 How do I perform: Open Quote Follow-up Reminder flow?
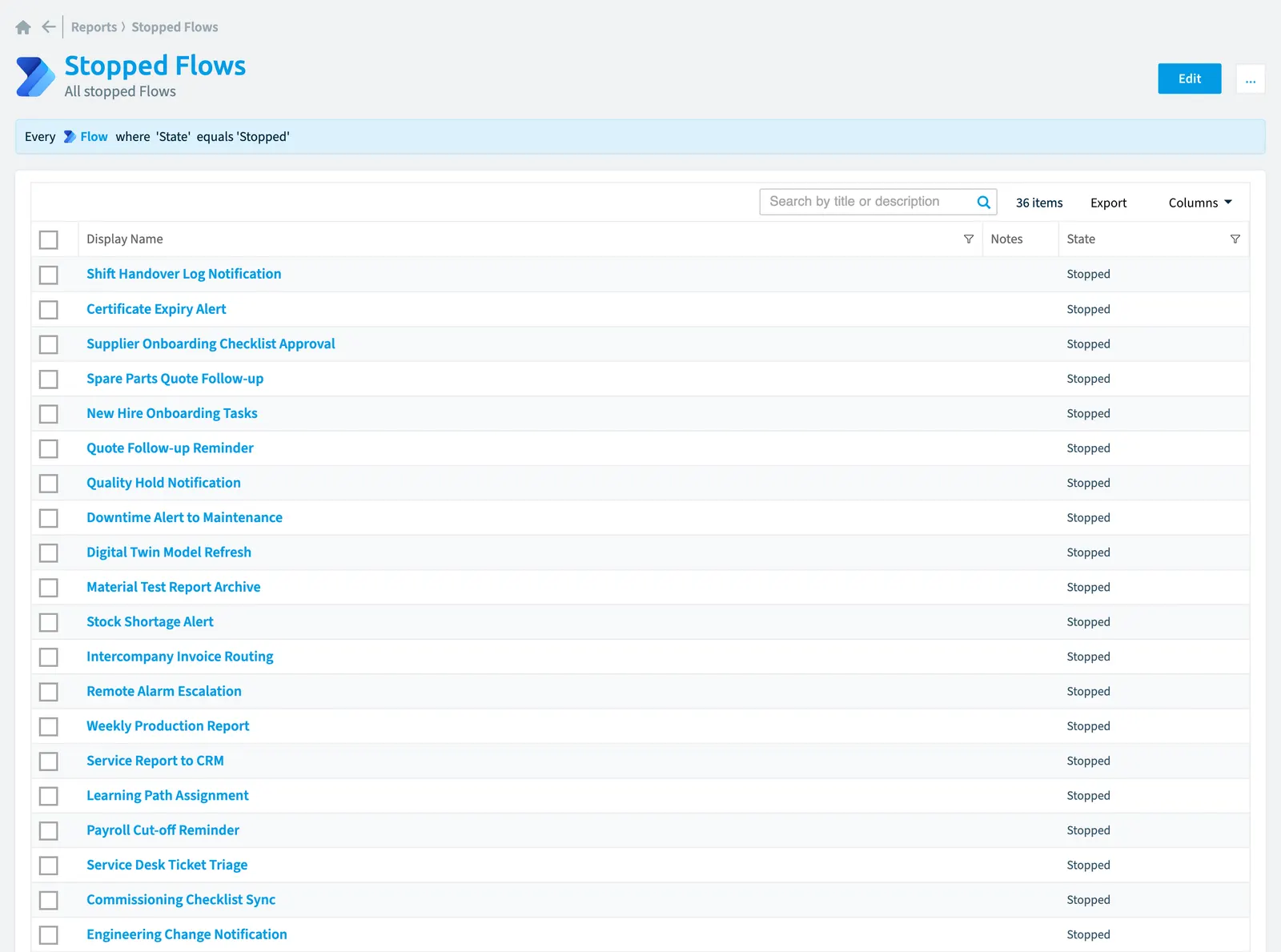[x=170, y=448]
